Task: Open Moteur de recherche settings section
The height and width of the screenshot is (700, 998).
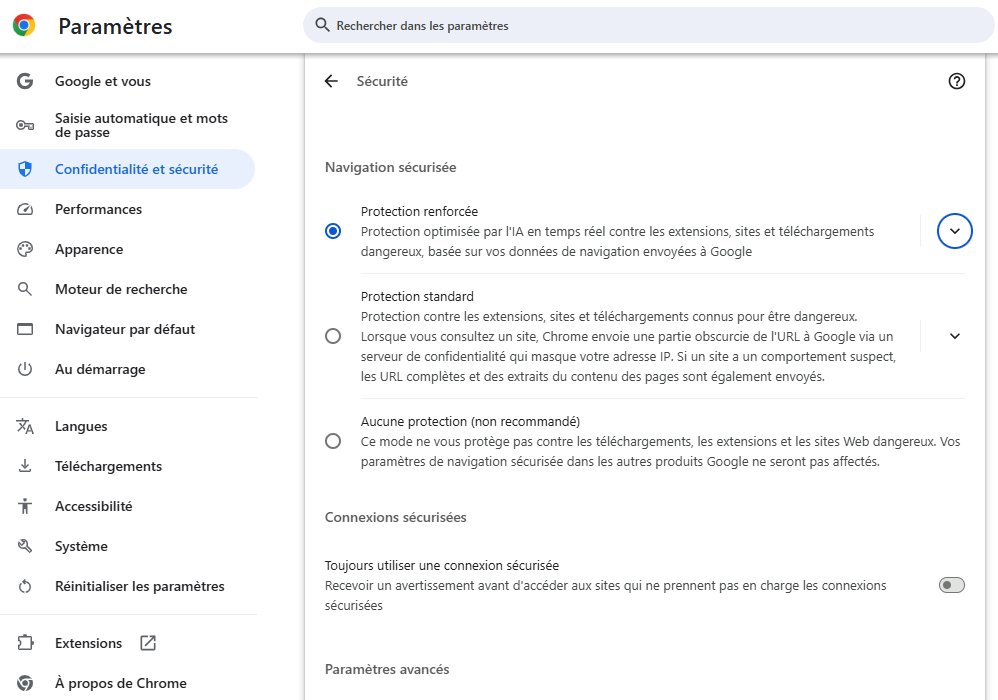Action: 121,289
